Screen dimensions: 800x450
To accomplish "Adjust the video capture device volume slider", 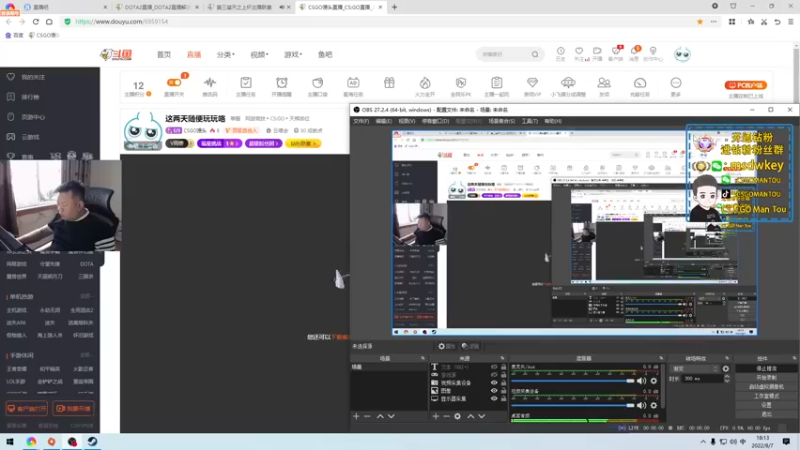I will 572,405.
